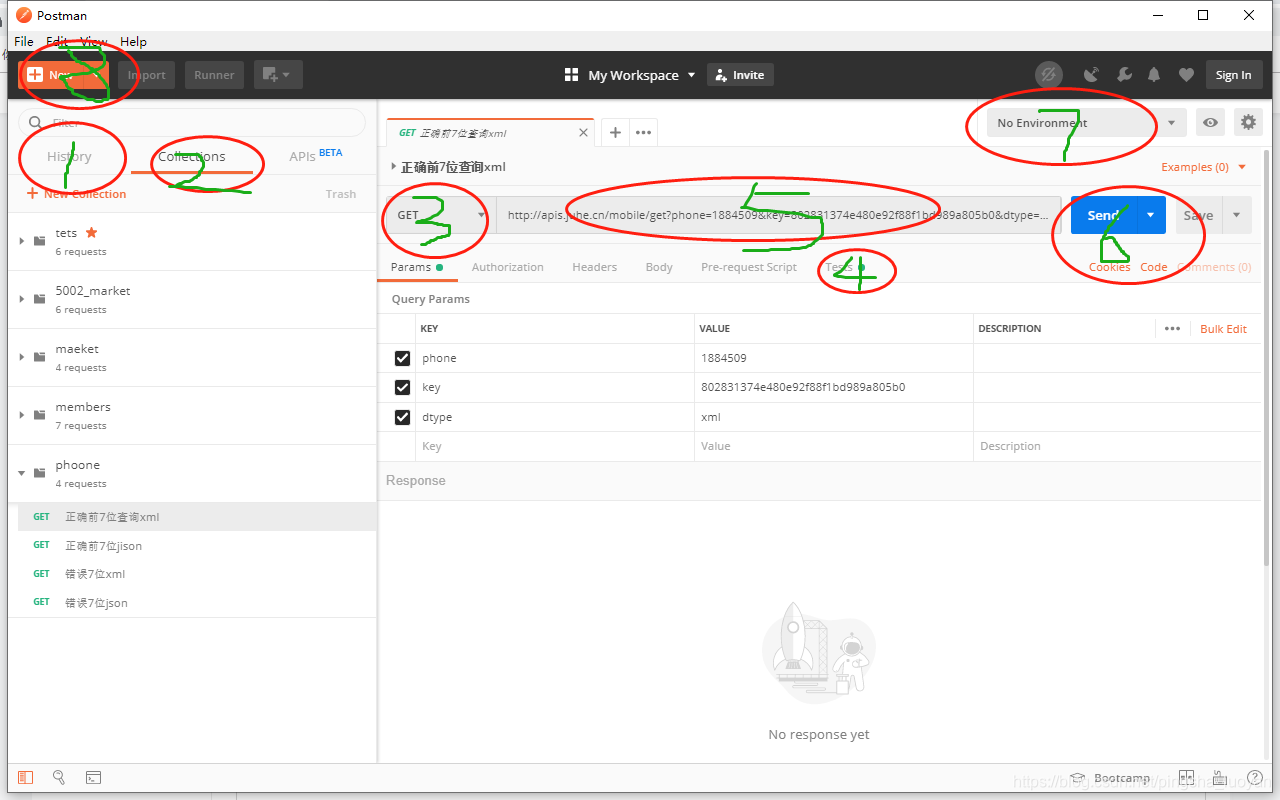Uncheck the key parameter checkbox
1280x800 pixels.
[403, 387]
